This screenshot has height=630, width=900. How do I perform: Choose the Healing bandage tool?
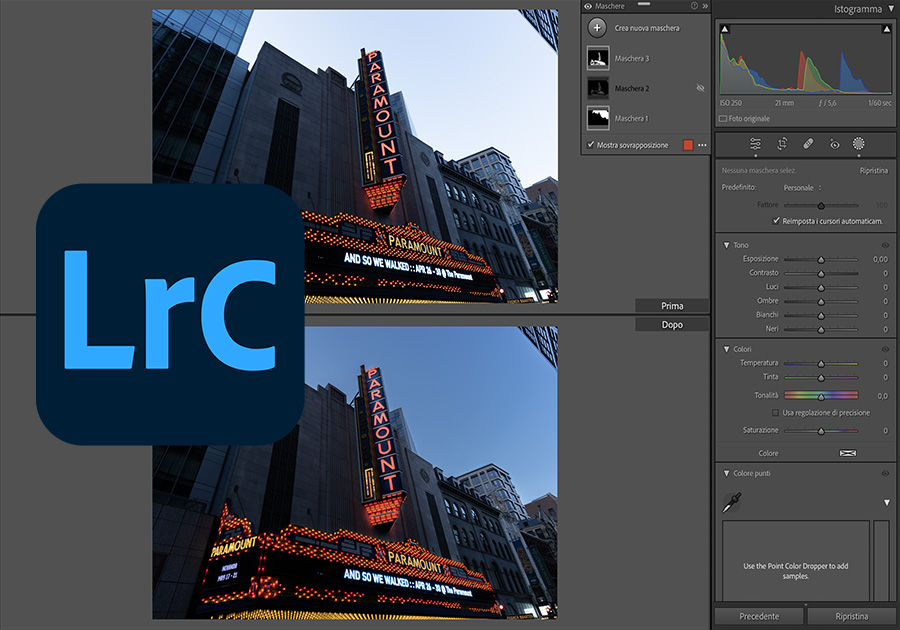click(x=808, y=144)
